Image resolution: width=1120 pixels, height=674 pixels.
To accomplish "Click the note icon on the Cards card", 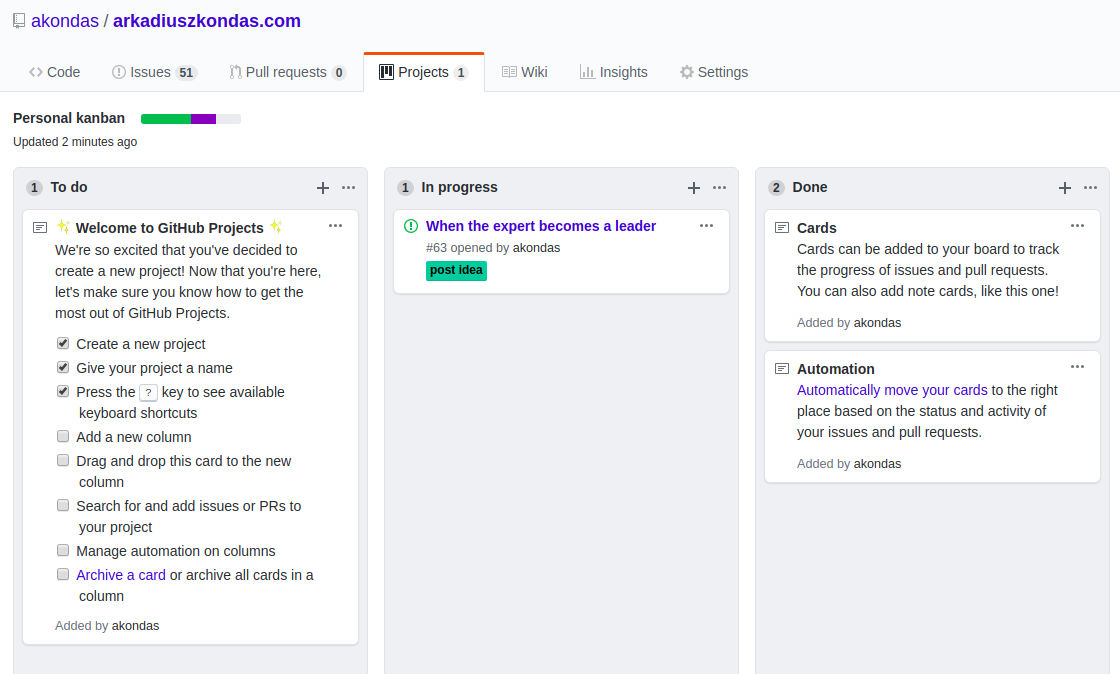I will (782, 228).
